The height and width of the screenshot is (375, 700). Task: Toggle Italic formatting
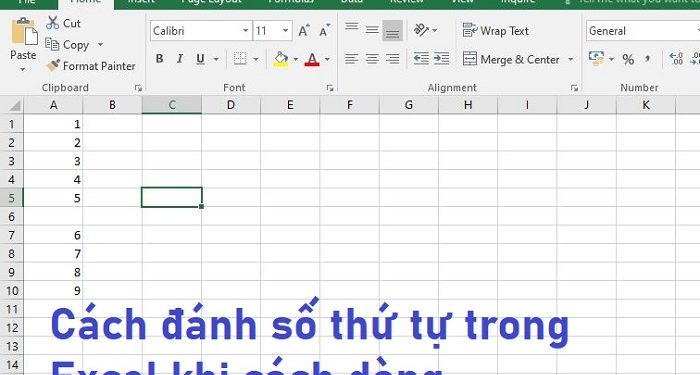click(x=179, y=58)
